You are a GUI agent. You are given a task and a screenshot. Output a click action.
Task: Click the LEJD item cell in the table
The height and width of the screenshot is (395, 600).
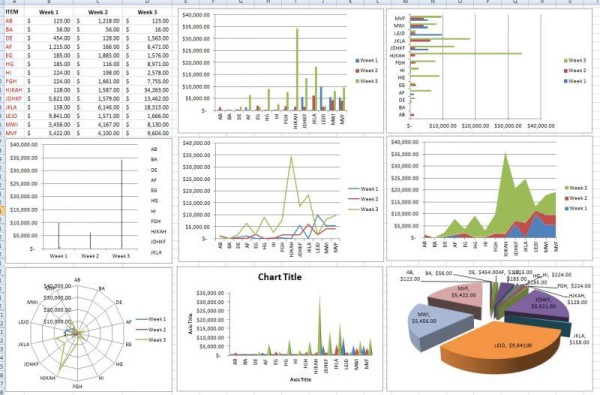click(14, 116)
